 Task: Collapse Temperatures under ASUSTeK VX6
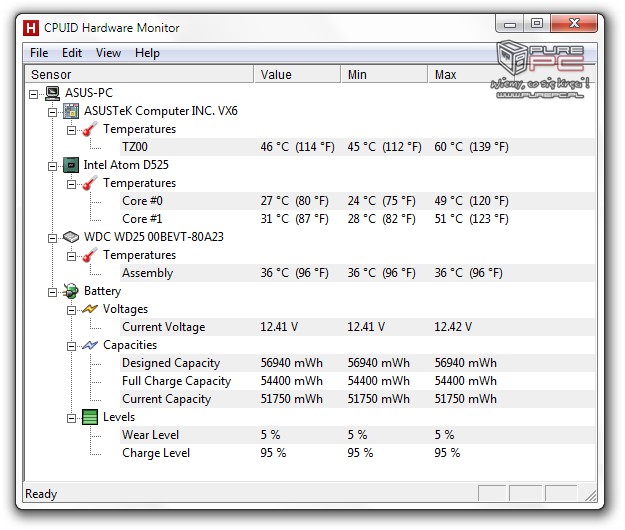click(71, 130)
